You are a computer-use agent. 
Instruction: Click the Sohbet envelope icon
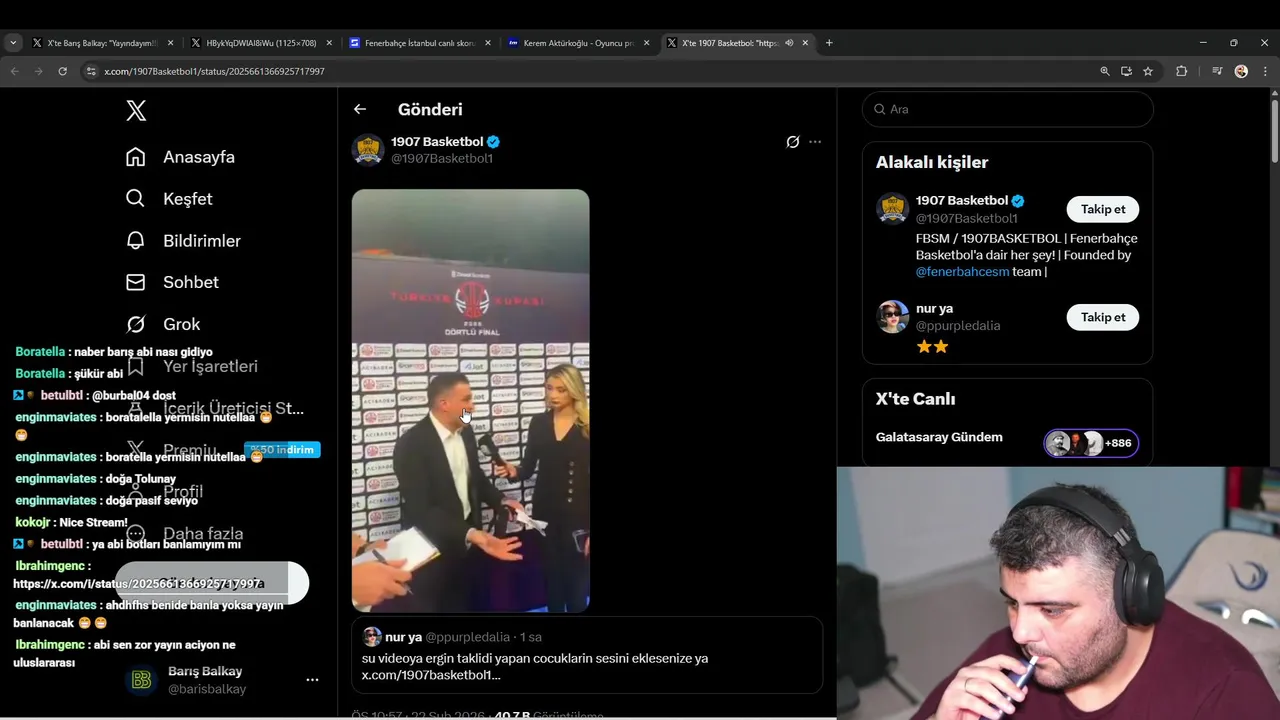136,282
